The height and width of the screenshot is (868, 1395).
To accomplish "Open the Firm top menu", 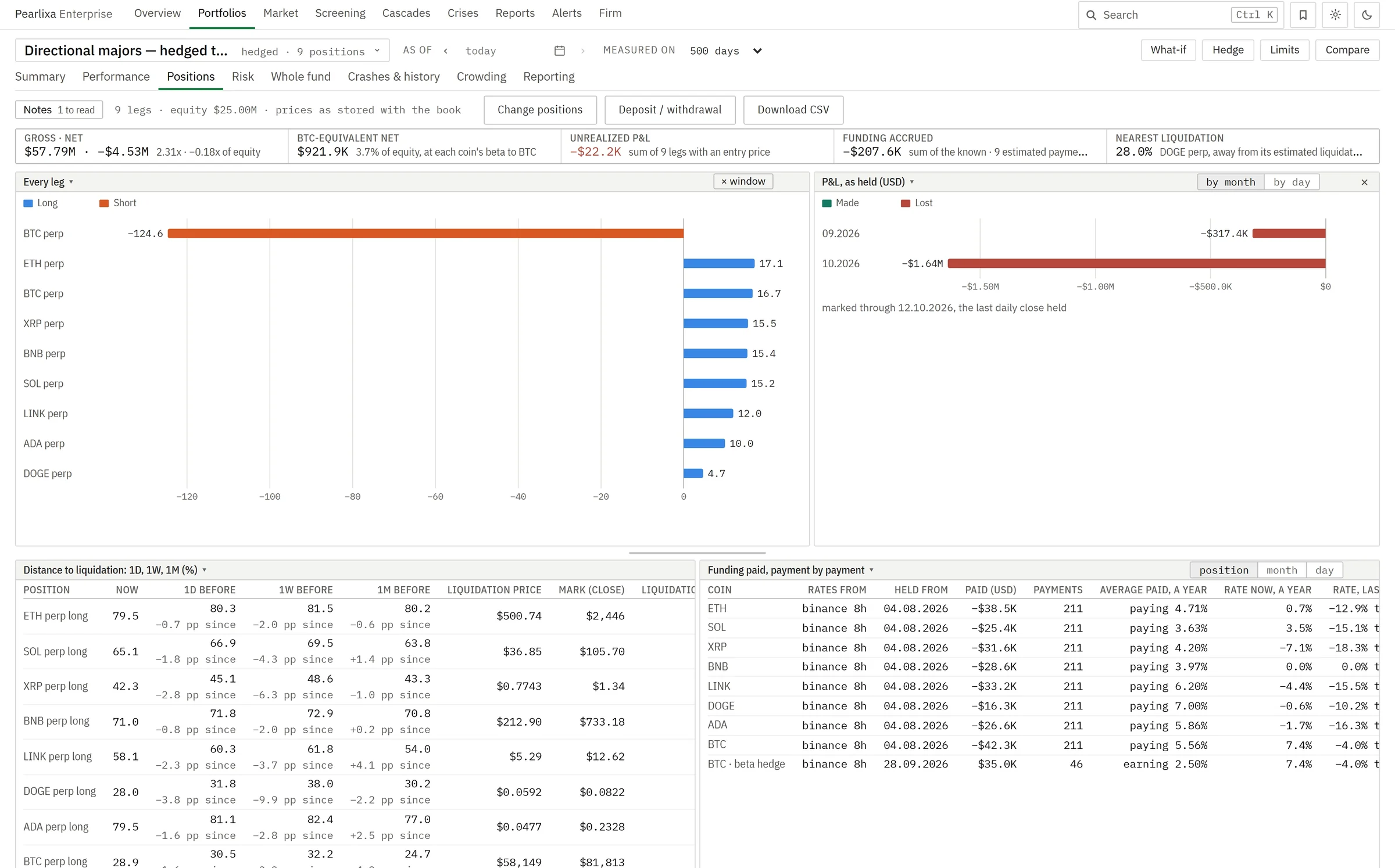I will point(610,13).
